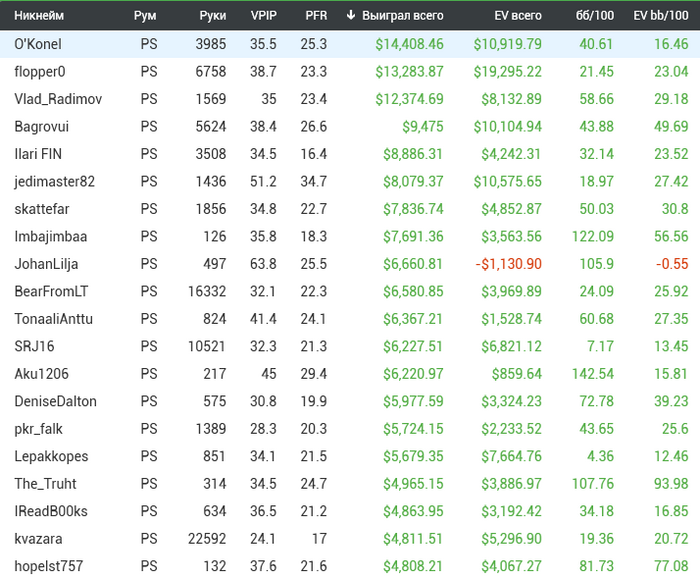Select player flopper0 nickname
Image resolution: width=700 pixels, height=579 pixels.
click(x=40, y=72)
